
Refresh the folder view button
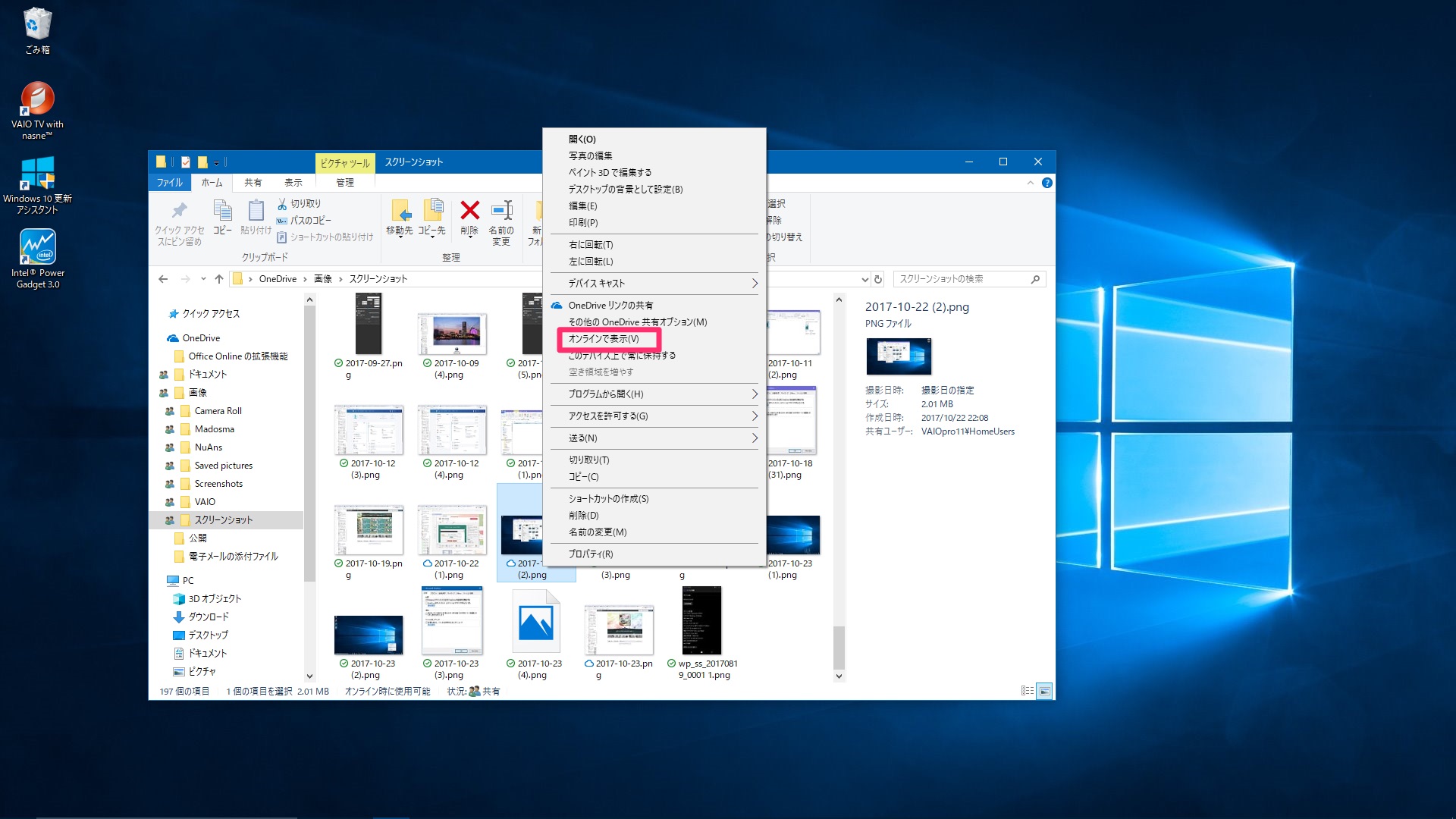click(878, 279)
